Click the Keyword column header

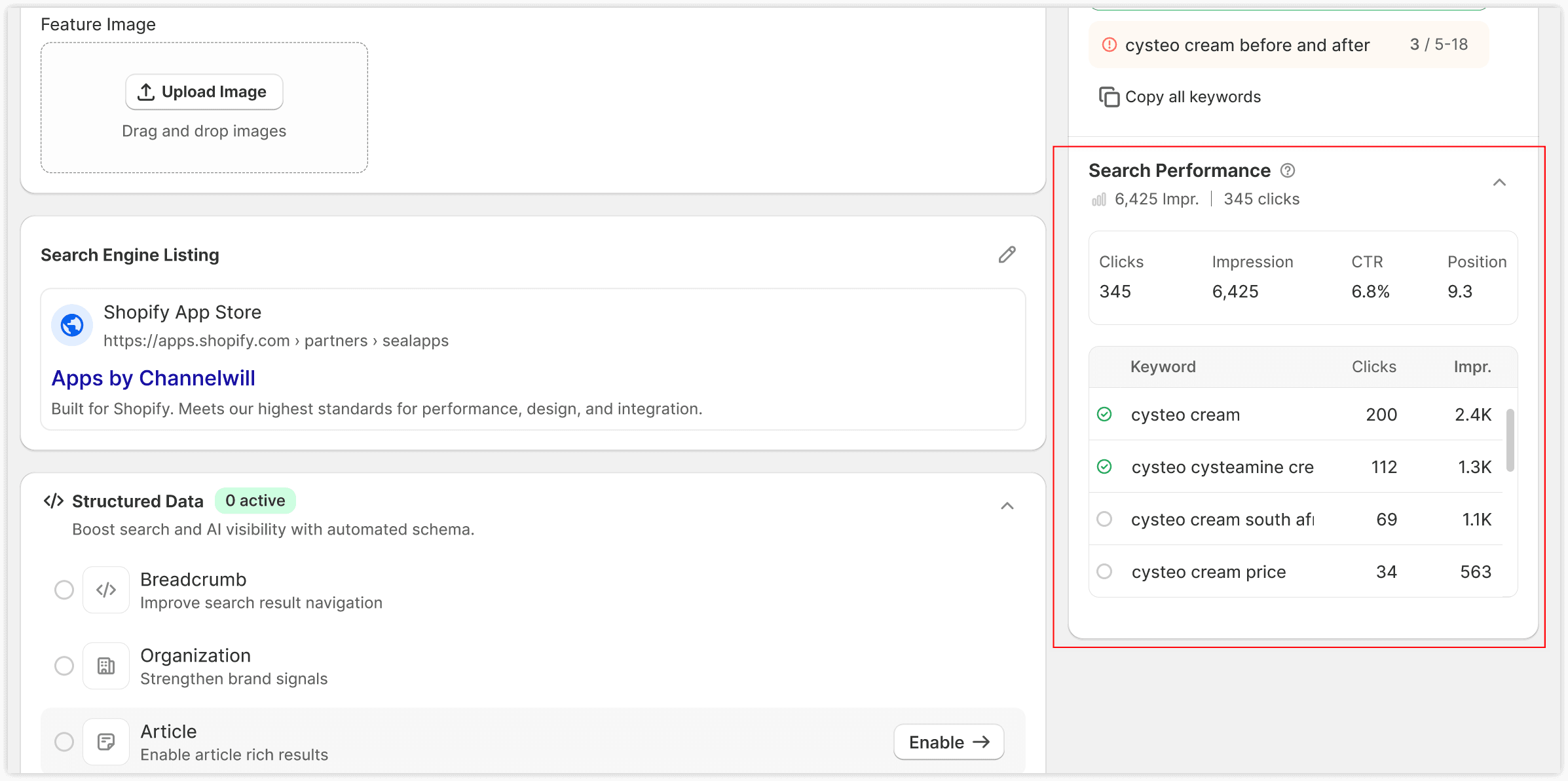(x=1163, y=367)
